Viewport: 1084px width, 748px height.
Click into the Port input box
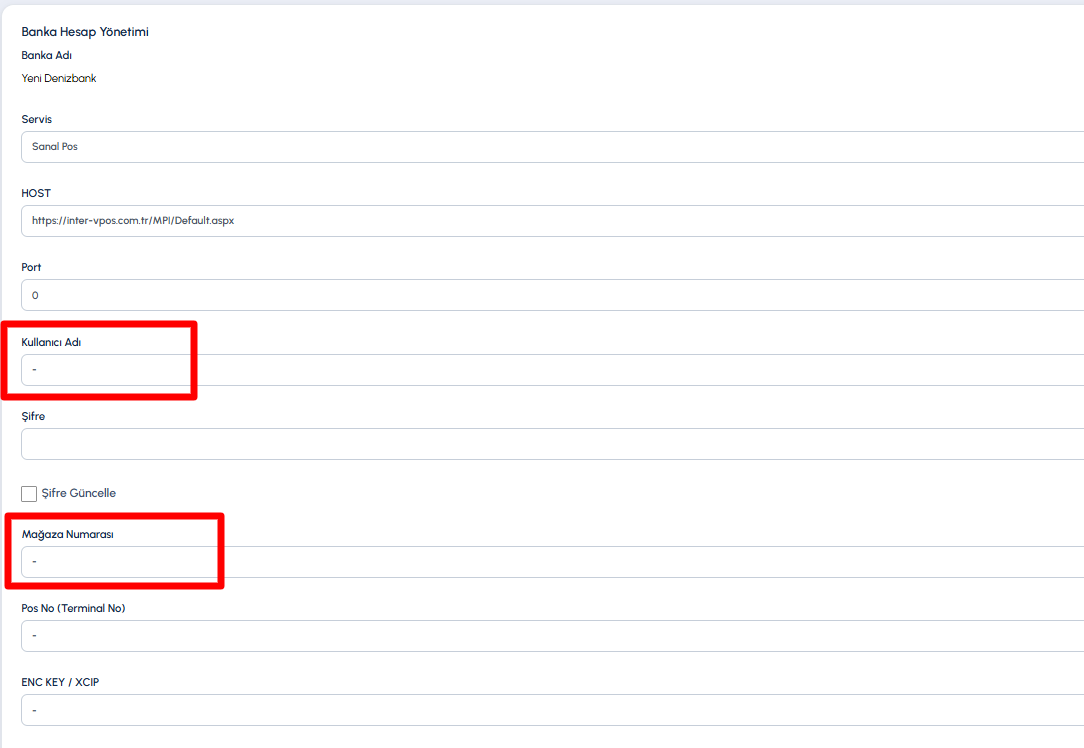(x=552, y=295)
